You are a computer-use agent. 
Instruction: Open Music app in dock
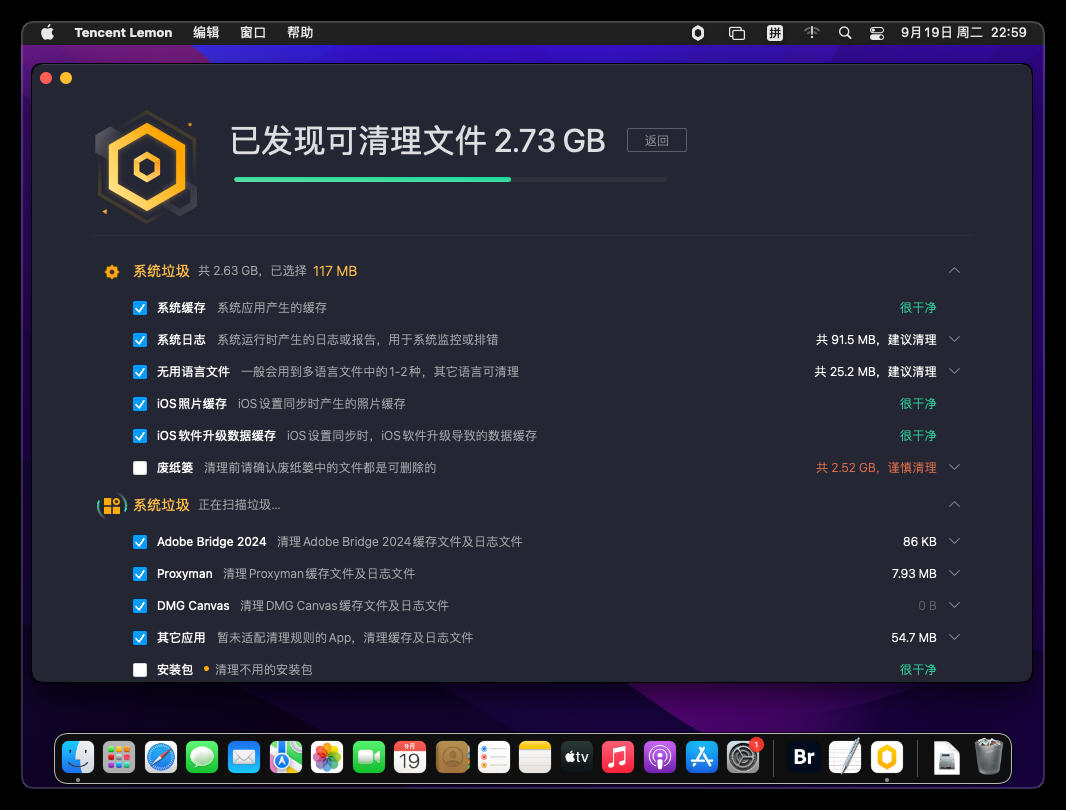tap(618, 757)
